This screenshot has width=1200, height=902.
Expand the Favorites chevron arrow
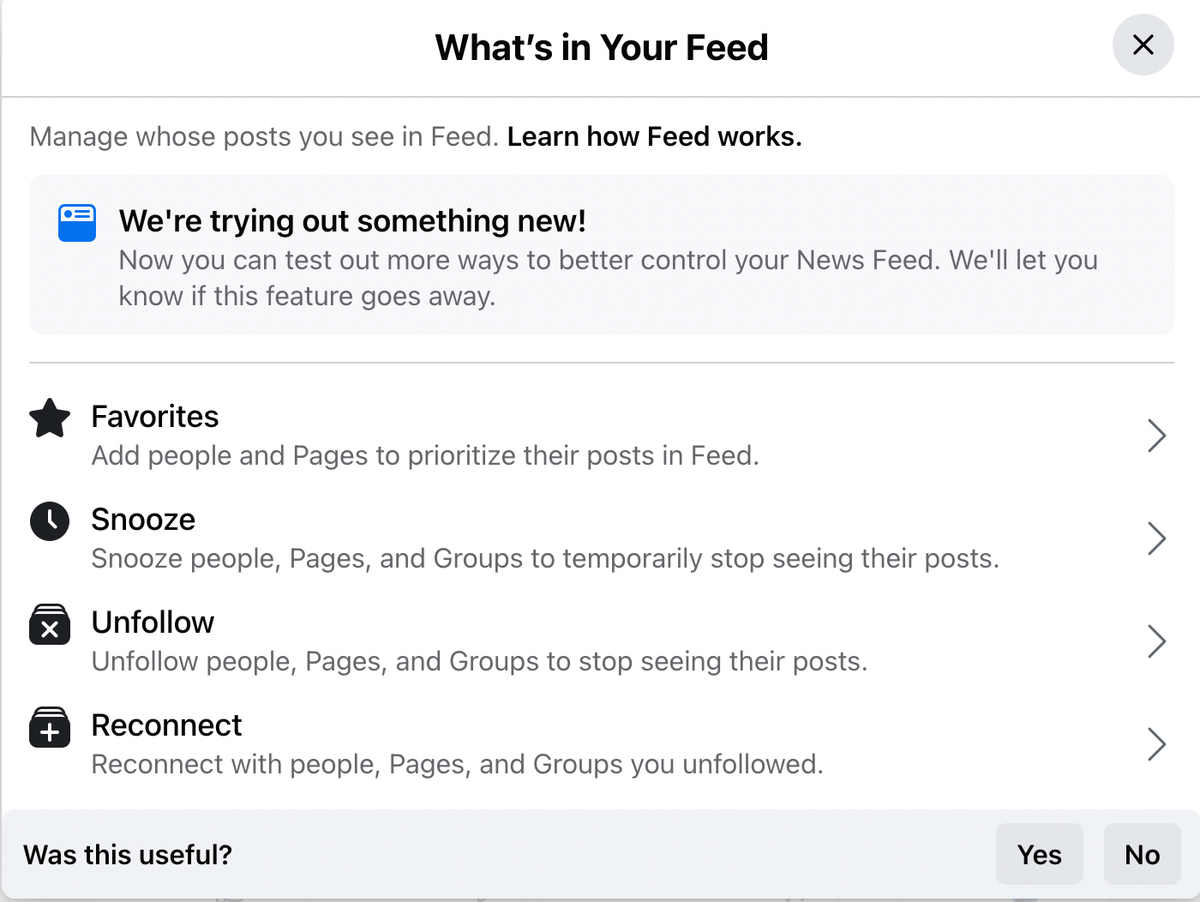(1156, 436)
